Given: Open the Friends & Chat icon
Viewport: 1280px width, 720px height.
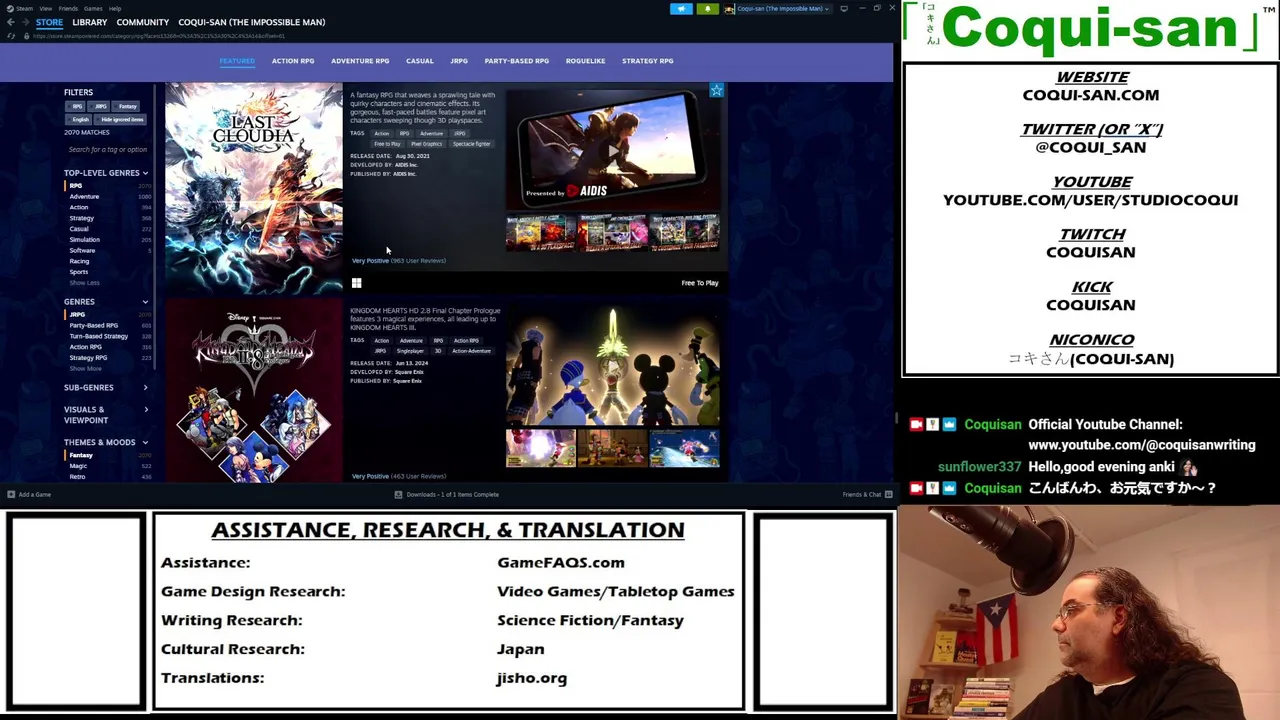Looking at the screenshot, I should [888, 495].
